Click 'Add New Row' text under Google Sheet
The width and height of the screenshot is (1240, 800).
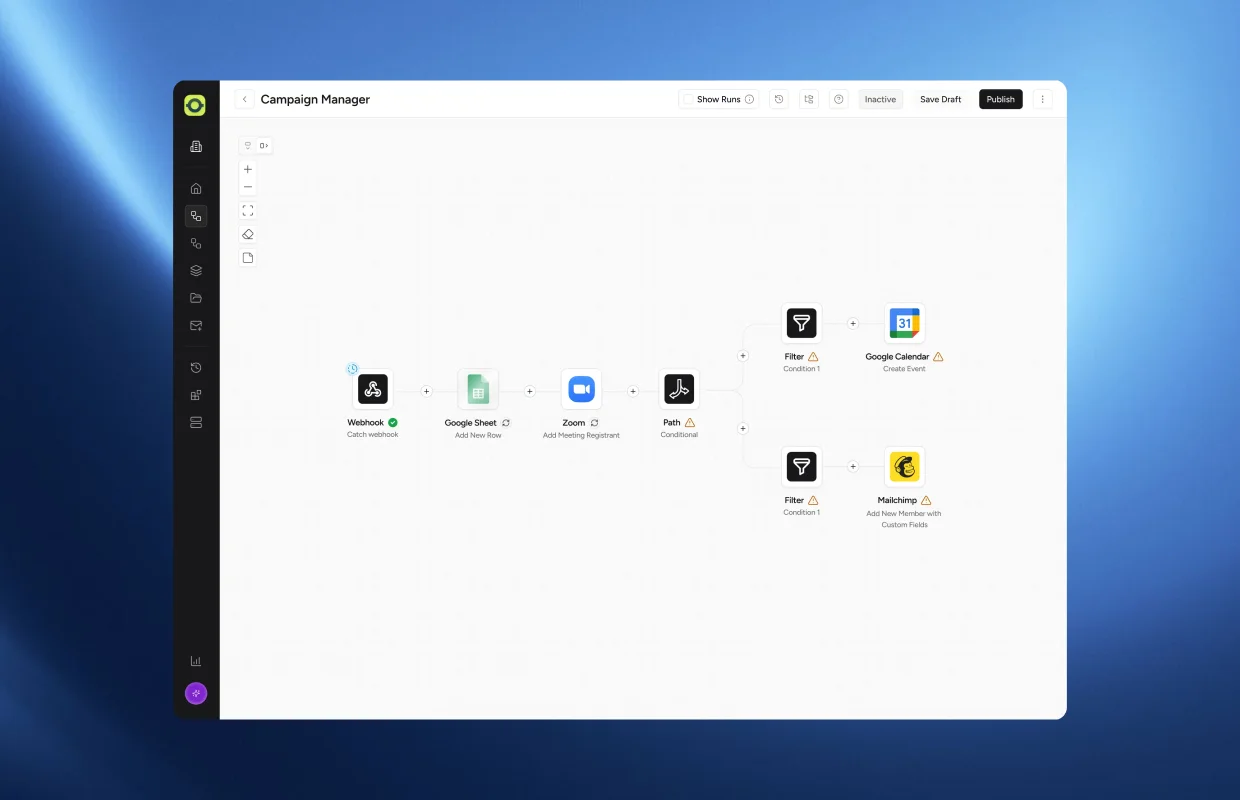(478, 436)
